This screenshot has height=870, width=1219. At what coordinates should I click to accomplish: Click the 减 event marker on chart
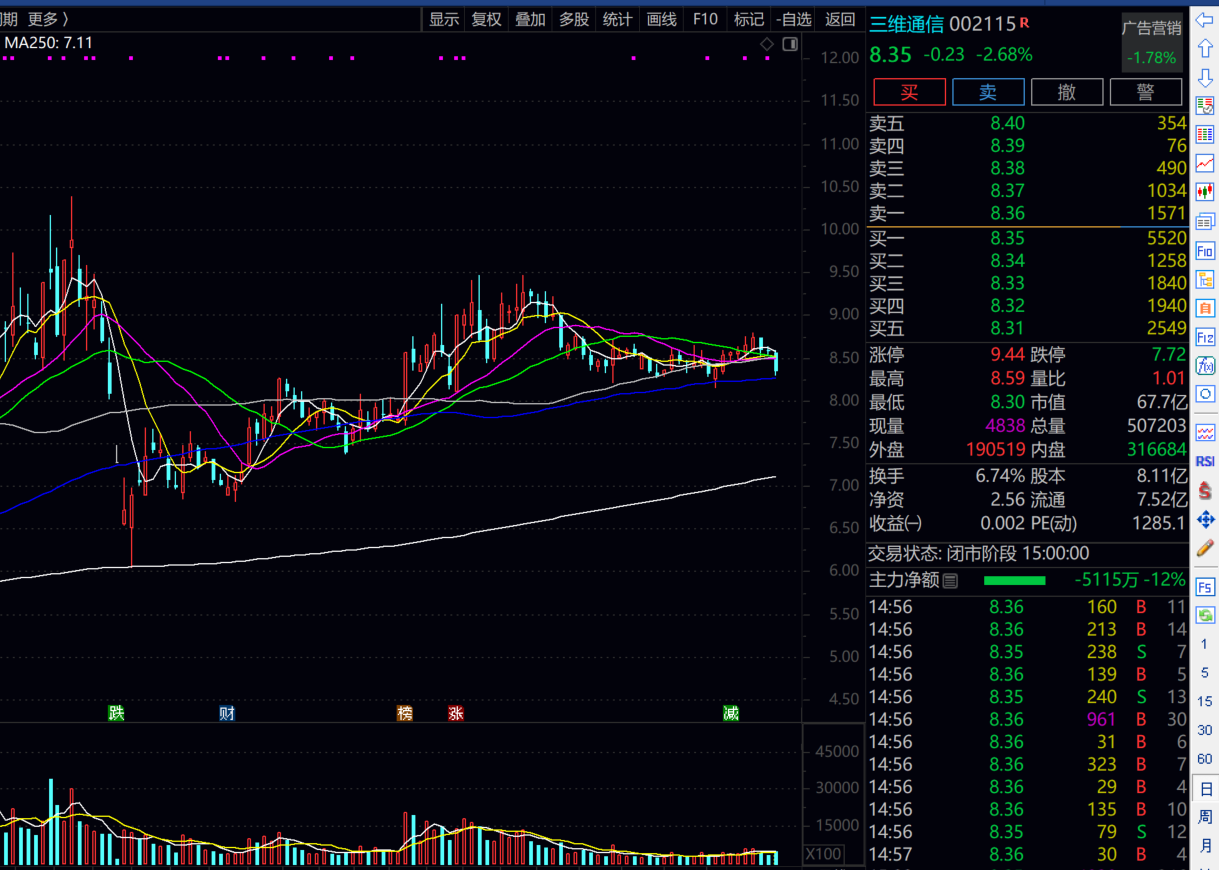click(x=731, y=713)
